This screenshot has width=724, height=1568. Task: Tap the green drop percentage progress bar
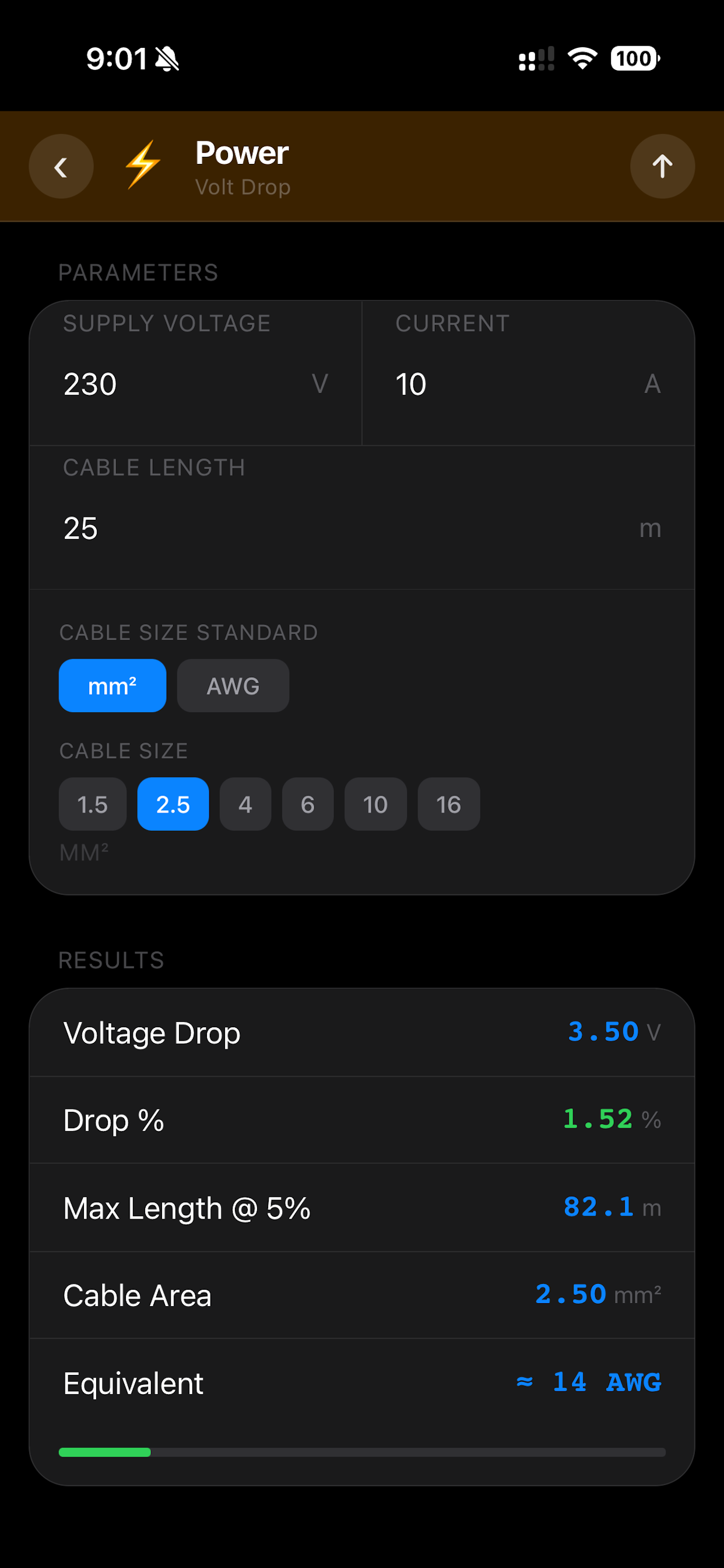[x=105, y=1452]
